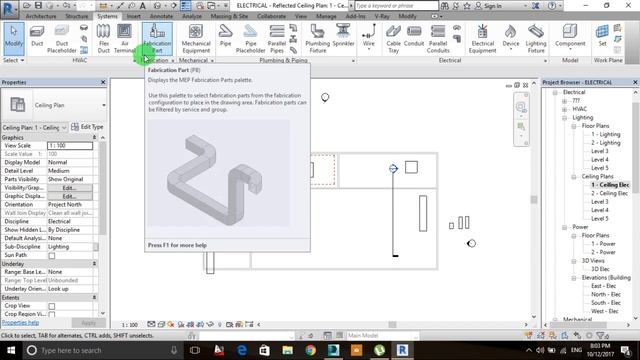Select the Electrical Equipment tool
Viewport: 640px width, 360px height.
click(x=482, y=39)
